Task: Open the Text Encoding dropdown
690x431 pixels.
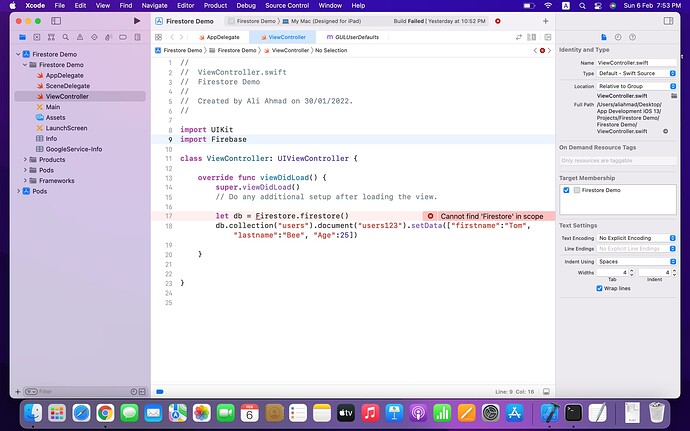Action: tap(636, 238)
